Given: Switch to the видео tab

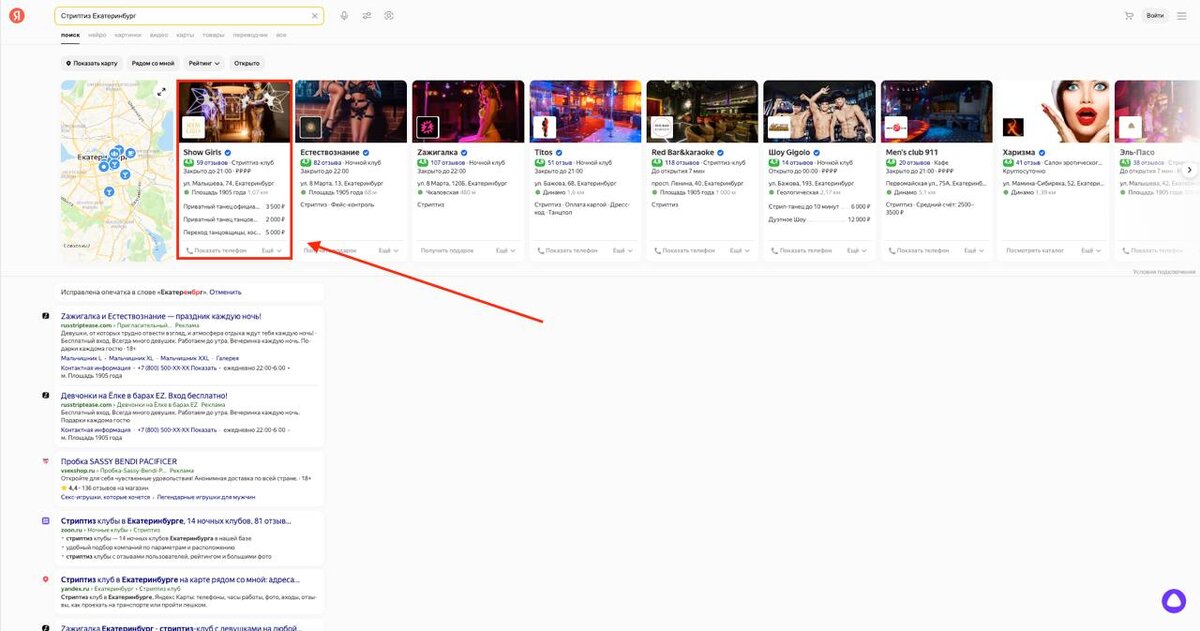Looking at the screenshot, I should point(159,35).
